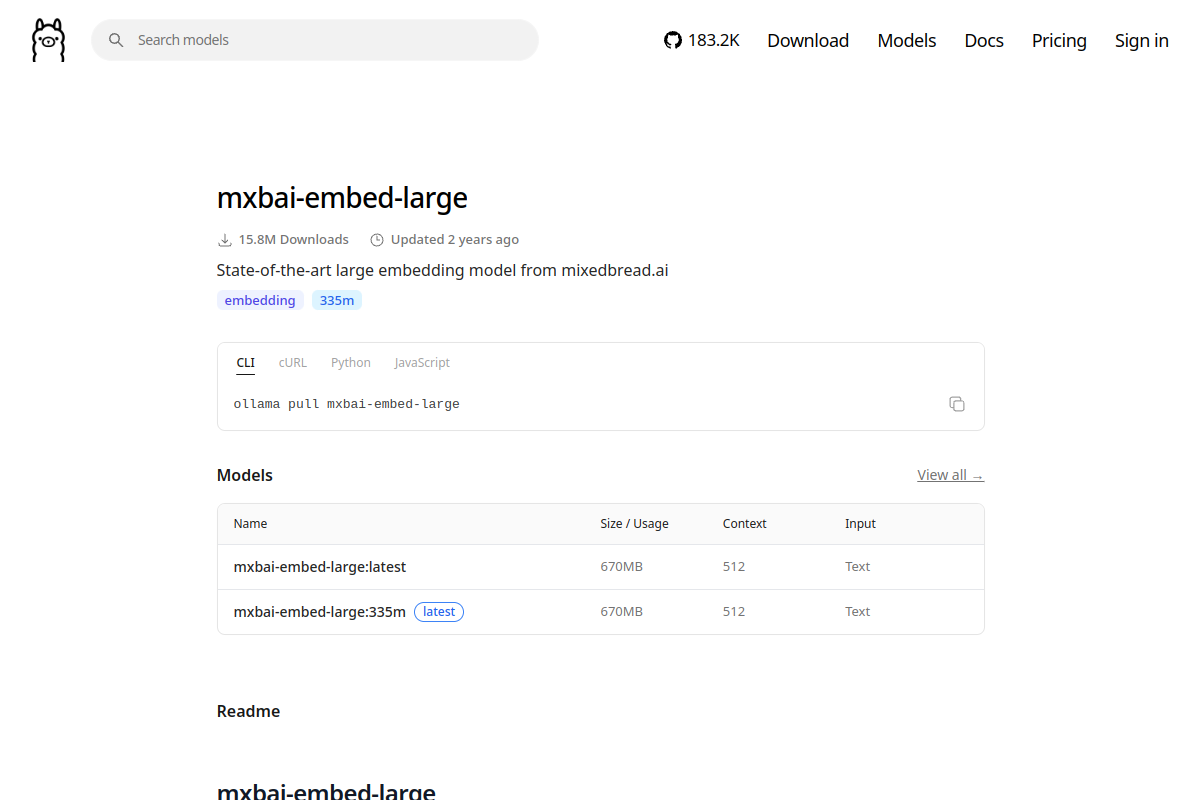The image size is (1200, 800).
Task: Open mxbai-embed-large:latest model
Action: pos(320,567)
